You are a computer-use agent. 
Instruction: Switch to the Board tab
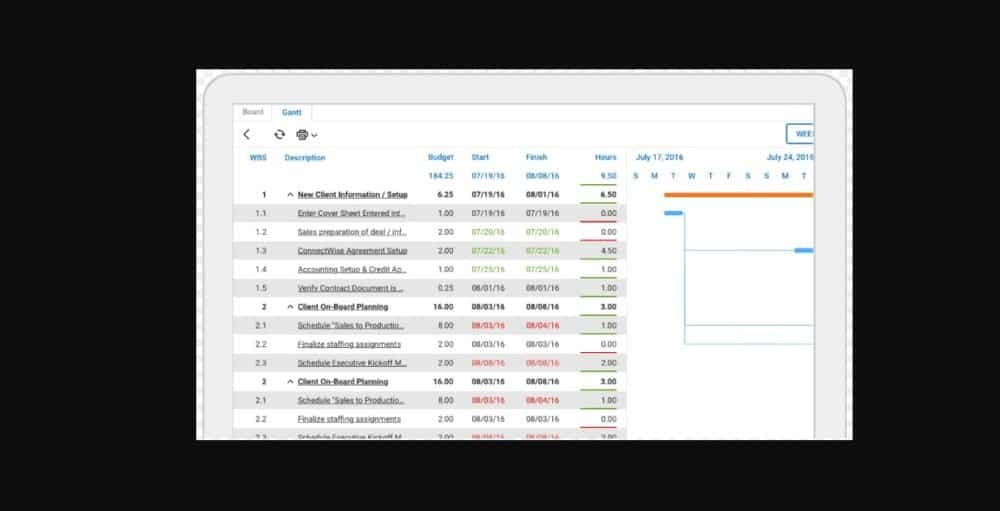point(253,112)
